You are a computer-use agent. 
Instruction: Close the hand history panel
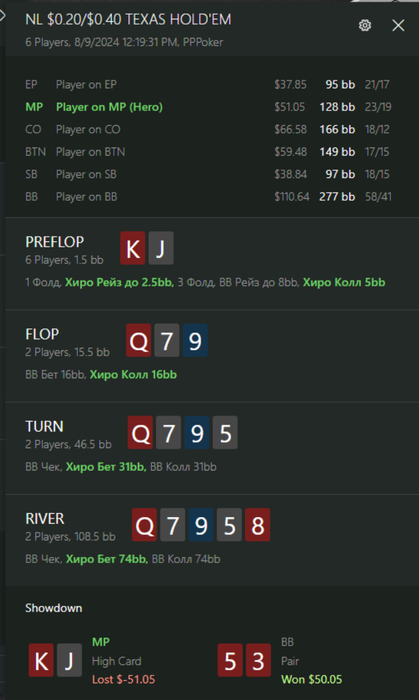click(398, 25)
